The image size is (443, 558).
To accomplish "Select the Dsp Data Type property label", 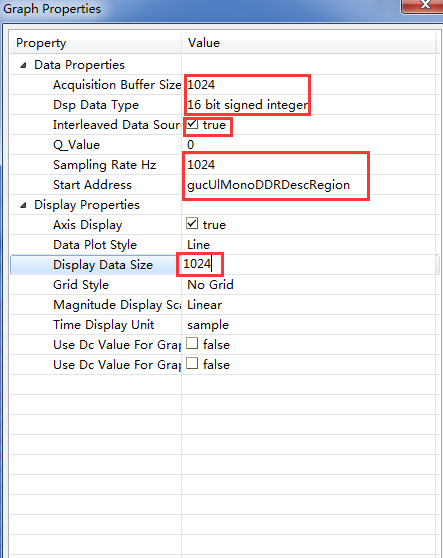I will (x=96, y=105).
